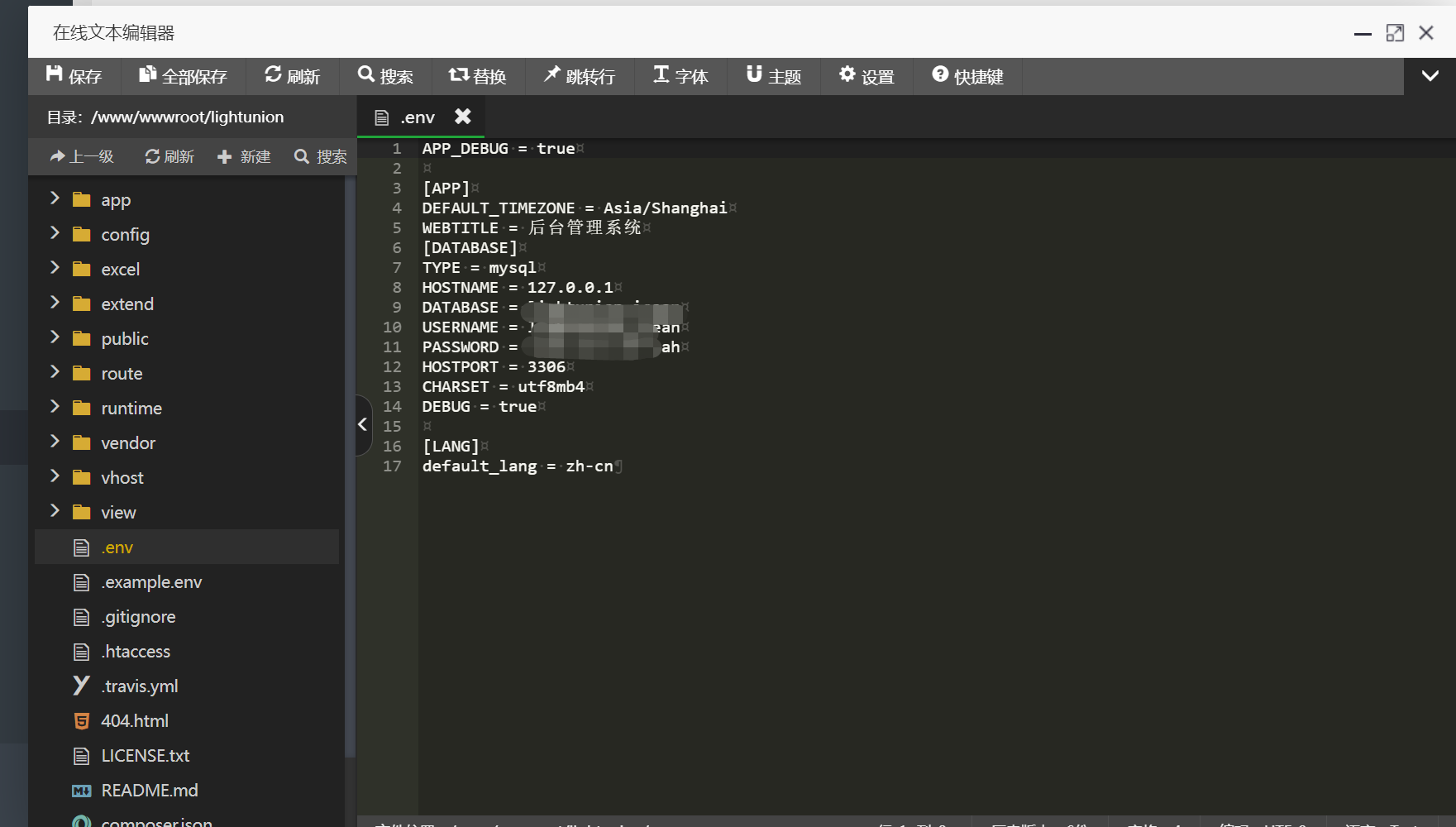Image resolution: width=1456 pixels, height=827 pixels.
Task: Open the Font (字体) settings
Action: [x=680, y=76]
